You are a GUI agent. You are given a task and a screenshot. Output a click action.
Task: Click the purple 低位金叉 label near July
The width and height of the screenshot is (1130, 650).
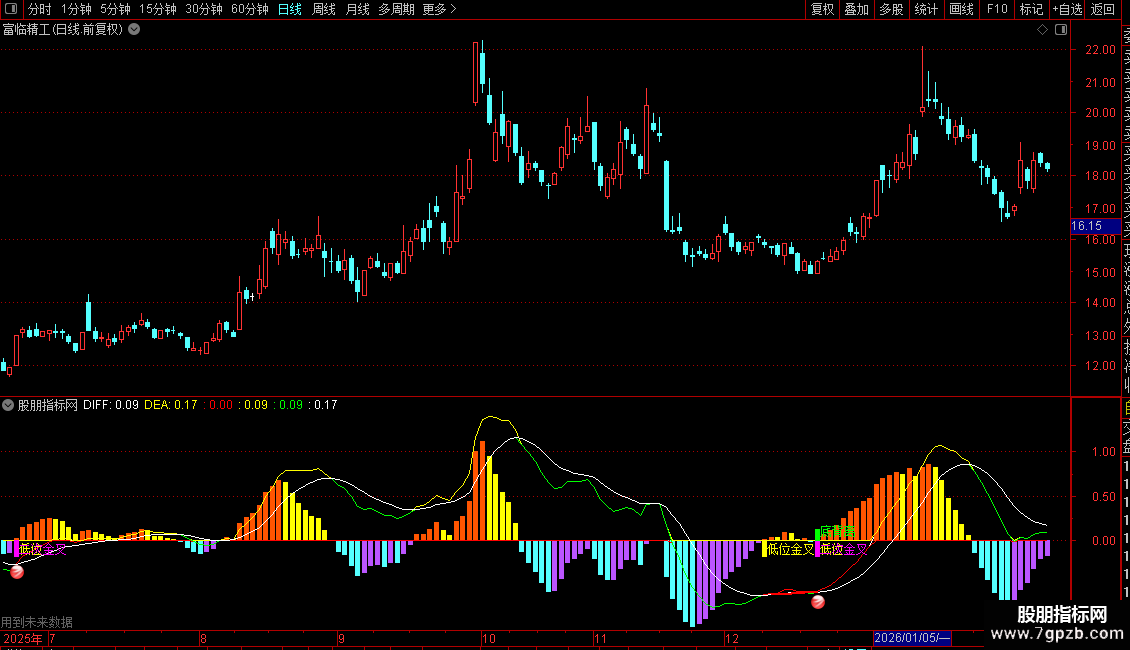[43, 549]
